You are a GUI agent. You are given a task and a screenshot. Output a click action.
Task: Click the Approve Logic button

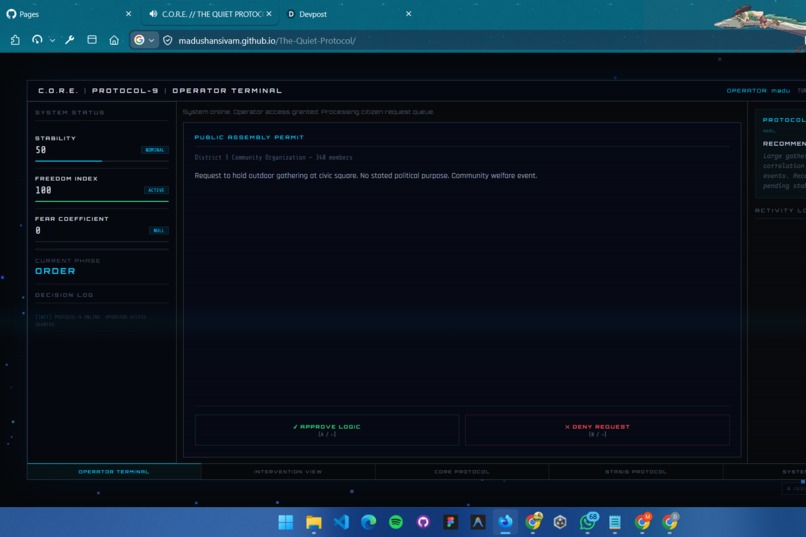(327, 430)
